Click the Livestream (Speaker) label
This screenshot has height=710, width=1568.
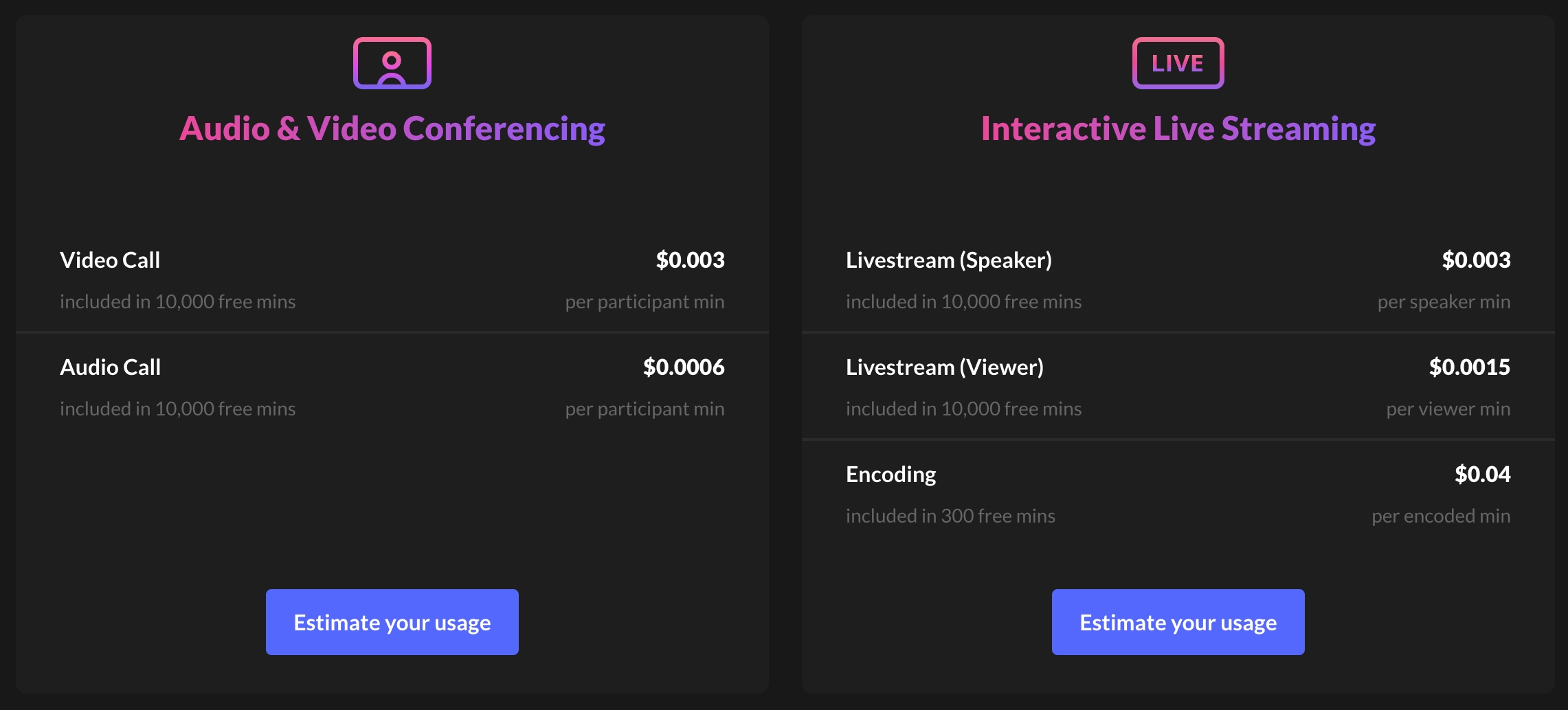(x=948, y=260)
